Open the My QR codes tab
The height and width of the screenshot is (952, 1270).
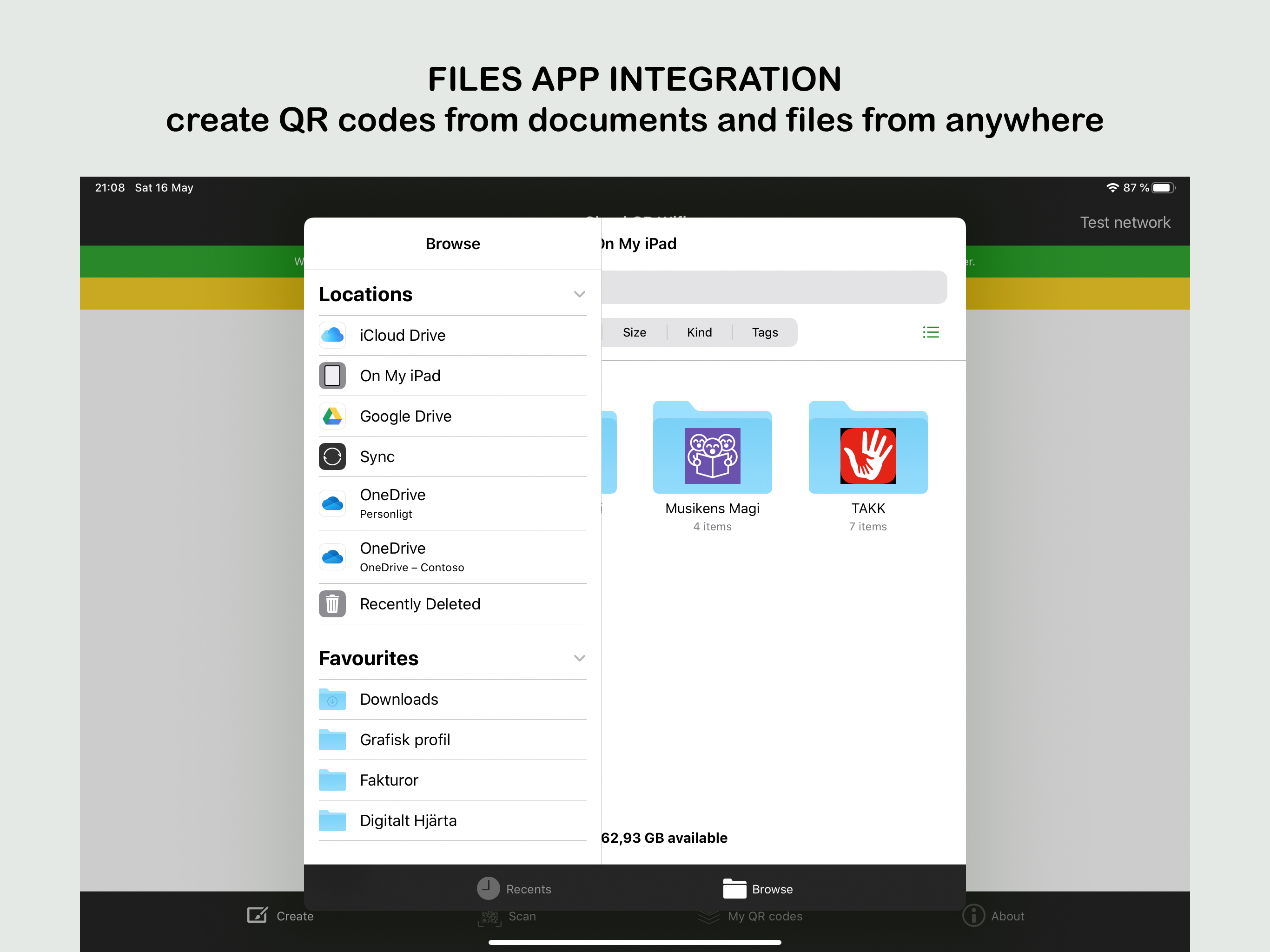(x=750, y=916)
